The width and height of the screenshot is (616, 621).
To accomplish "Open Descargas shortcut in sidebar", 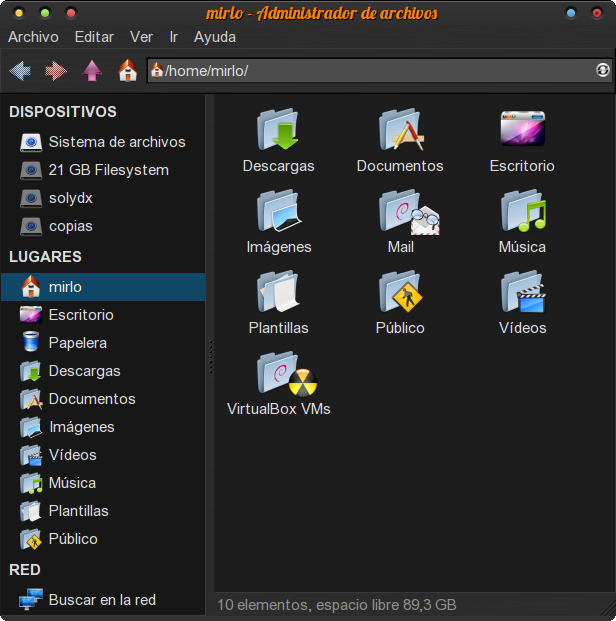I will point(103,371).
